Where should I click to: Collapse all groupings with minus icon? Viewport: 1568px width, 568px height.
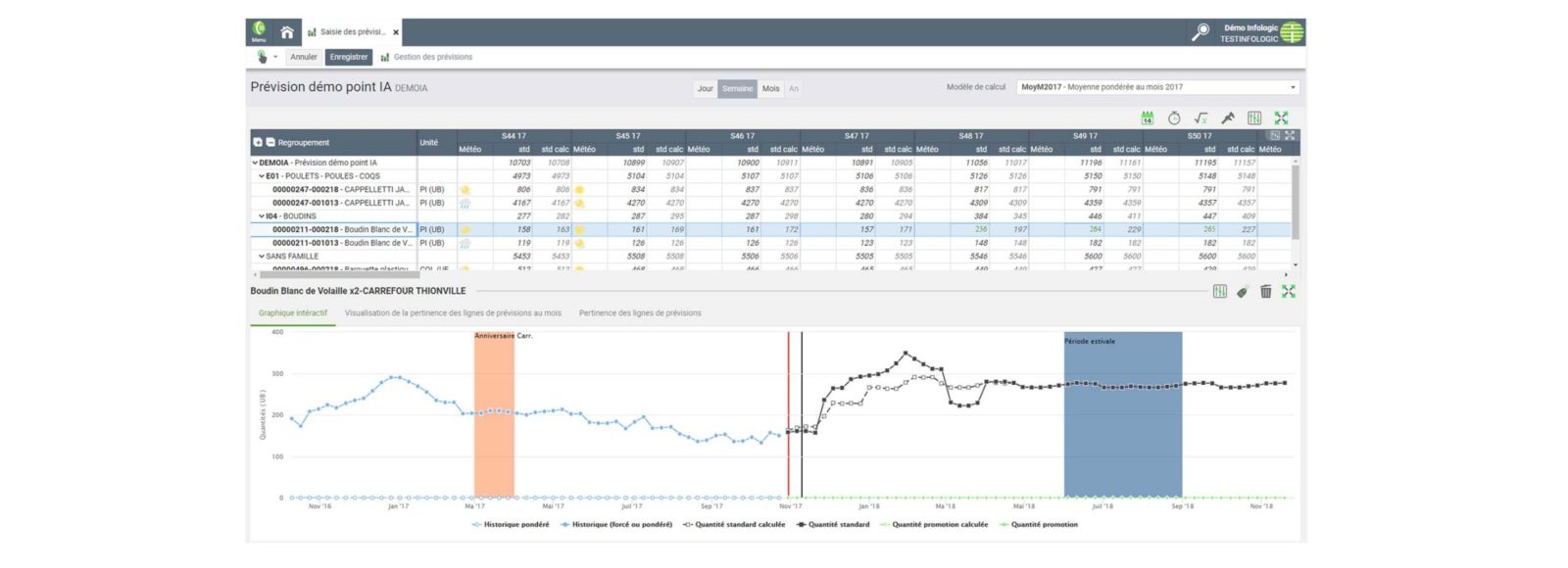click(x=270, y=142)
